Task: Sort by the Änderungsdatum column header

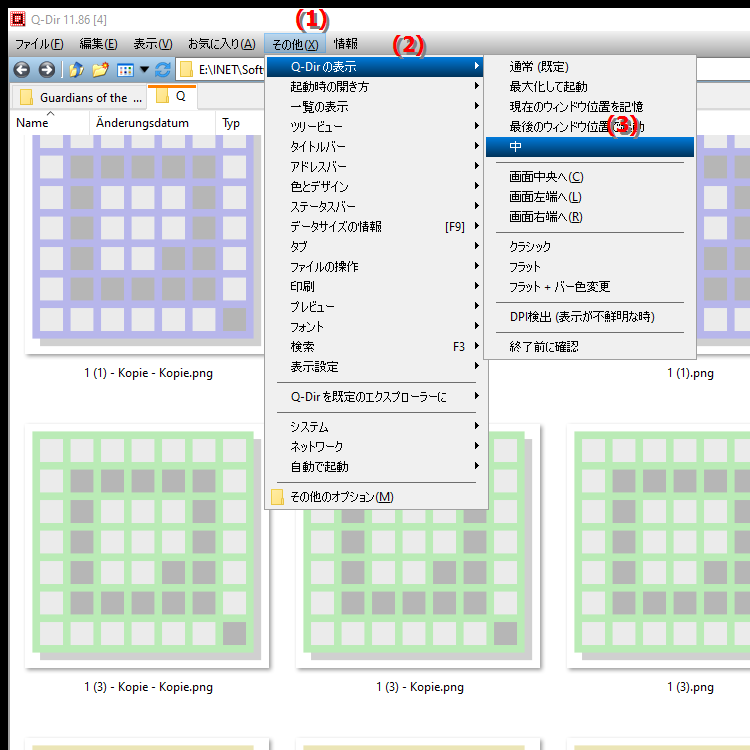Action: tap(152, 123)
